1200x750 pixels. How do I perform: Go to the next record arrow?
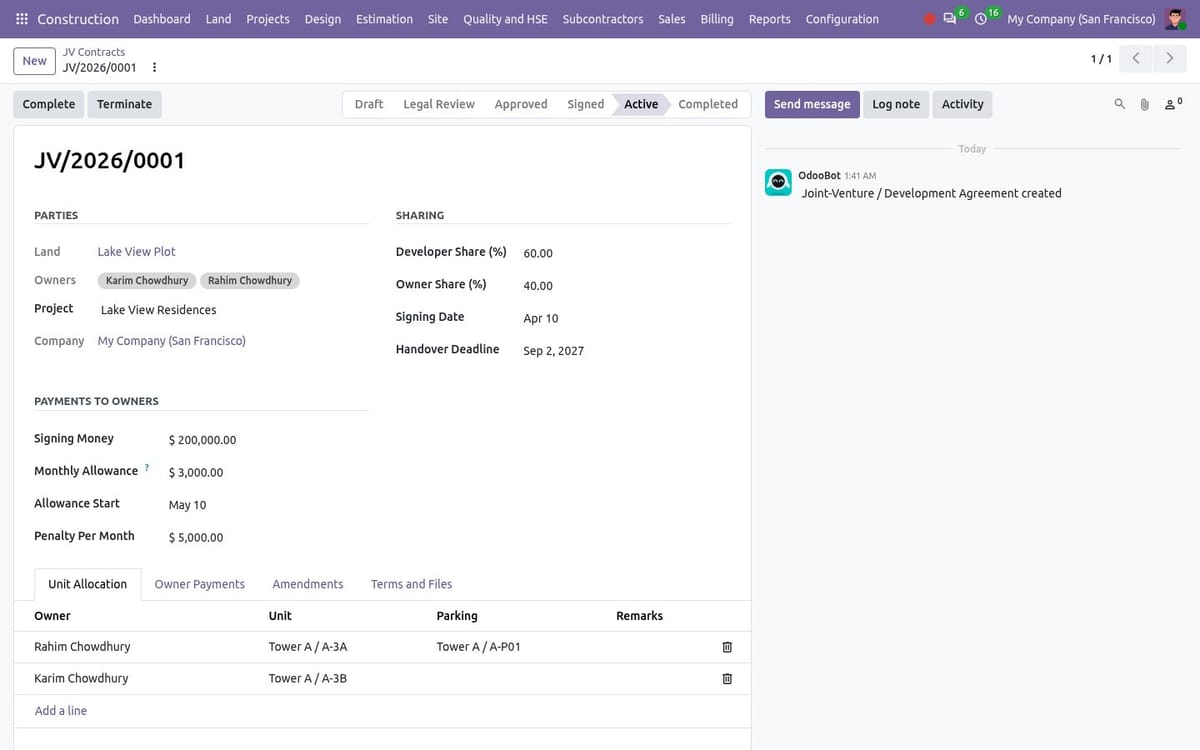click(1170, 59)
